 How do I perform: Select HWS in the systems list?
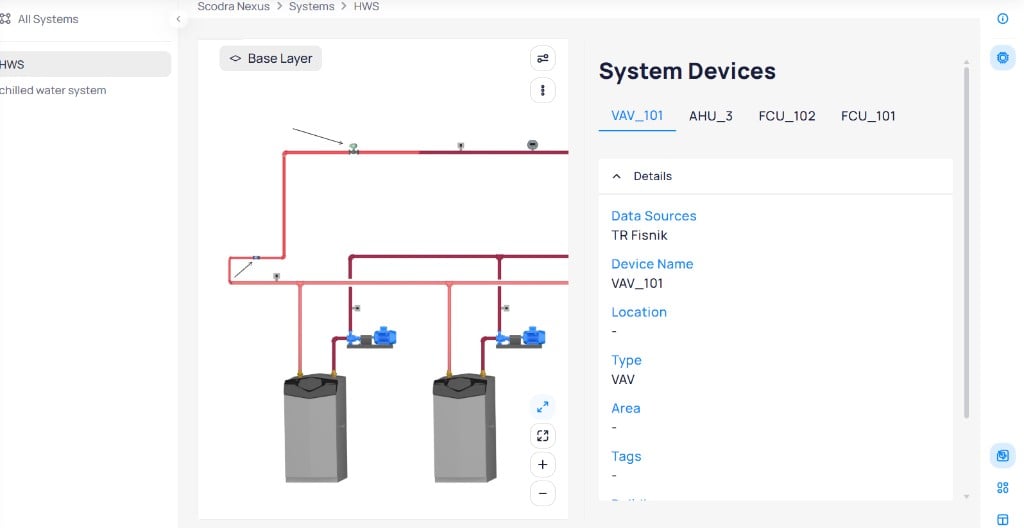tap(85, 64)
